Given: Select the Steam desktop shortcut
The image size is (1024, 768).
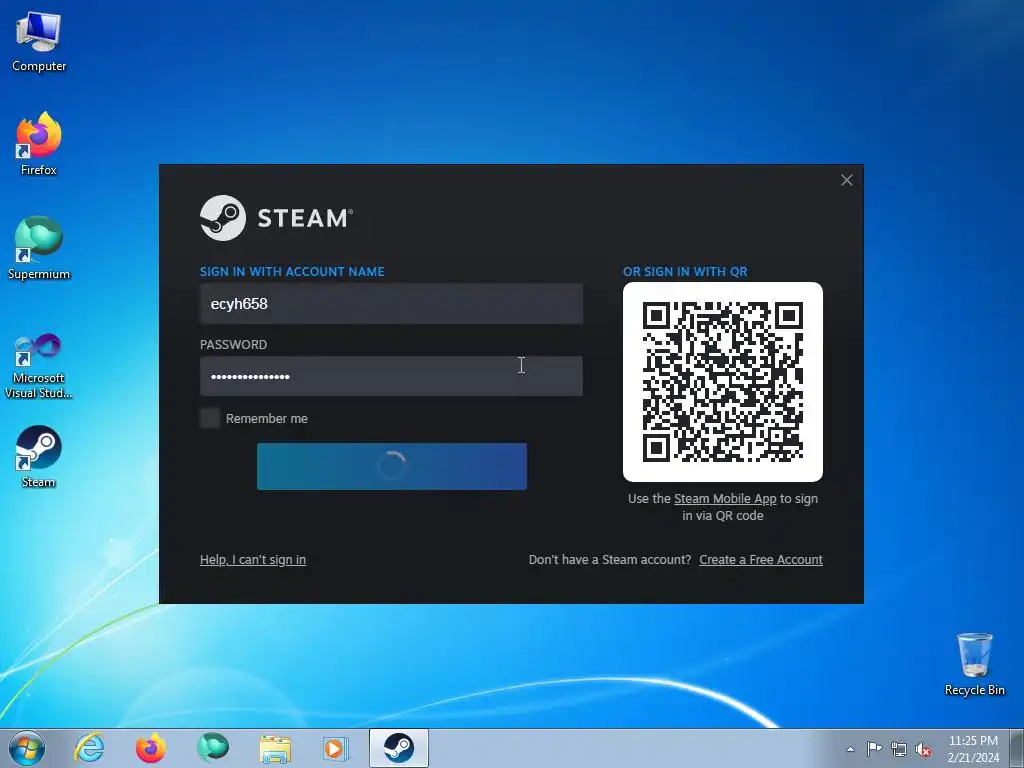Looking at the screenshot, I should click(39, 456).
